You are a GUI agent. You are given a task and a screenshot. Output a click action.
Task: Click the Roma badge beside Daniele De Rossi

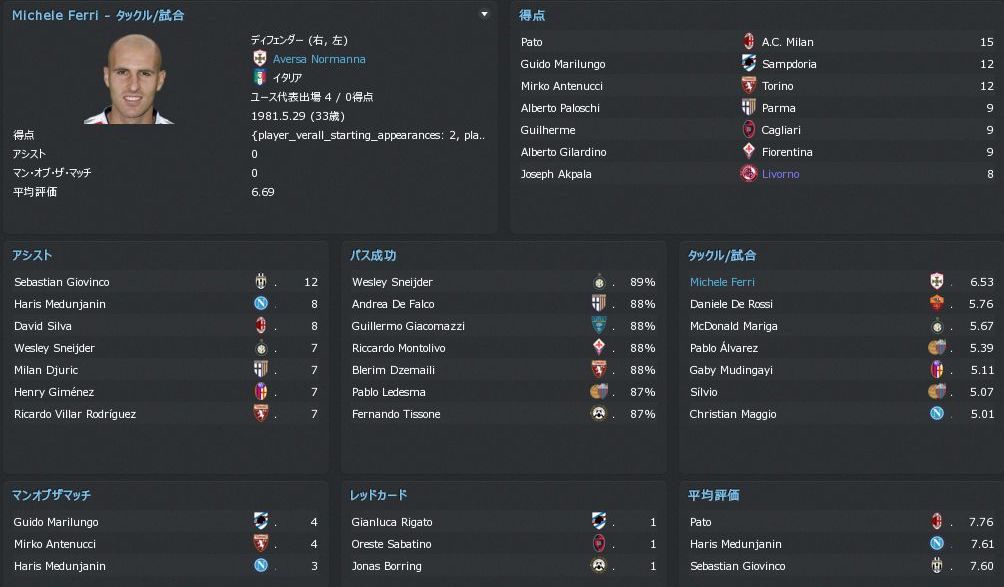click(937, 304)
